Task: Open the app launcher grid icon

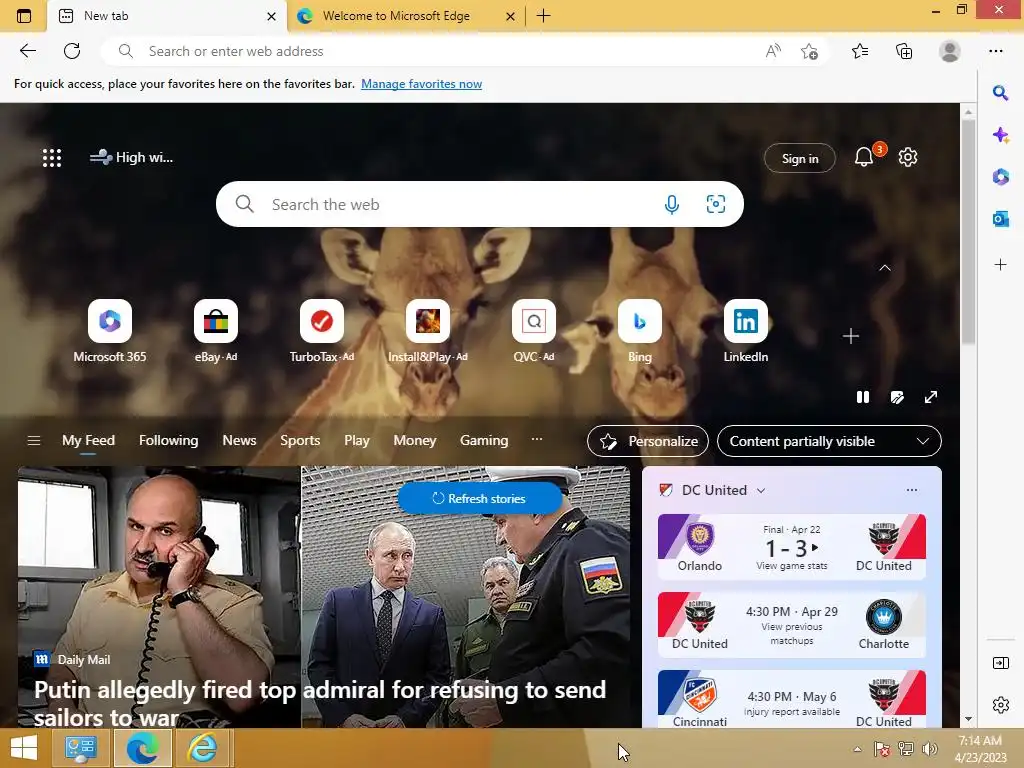Action: coord(52,157)
